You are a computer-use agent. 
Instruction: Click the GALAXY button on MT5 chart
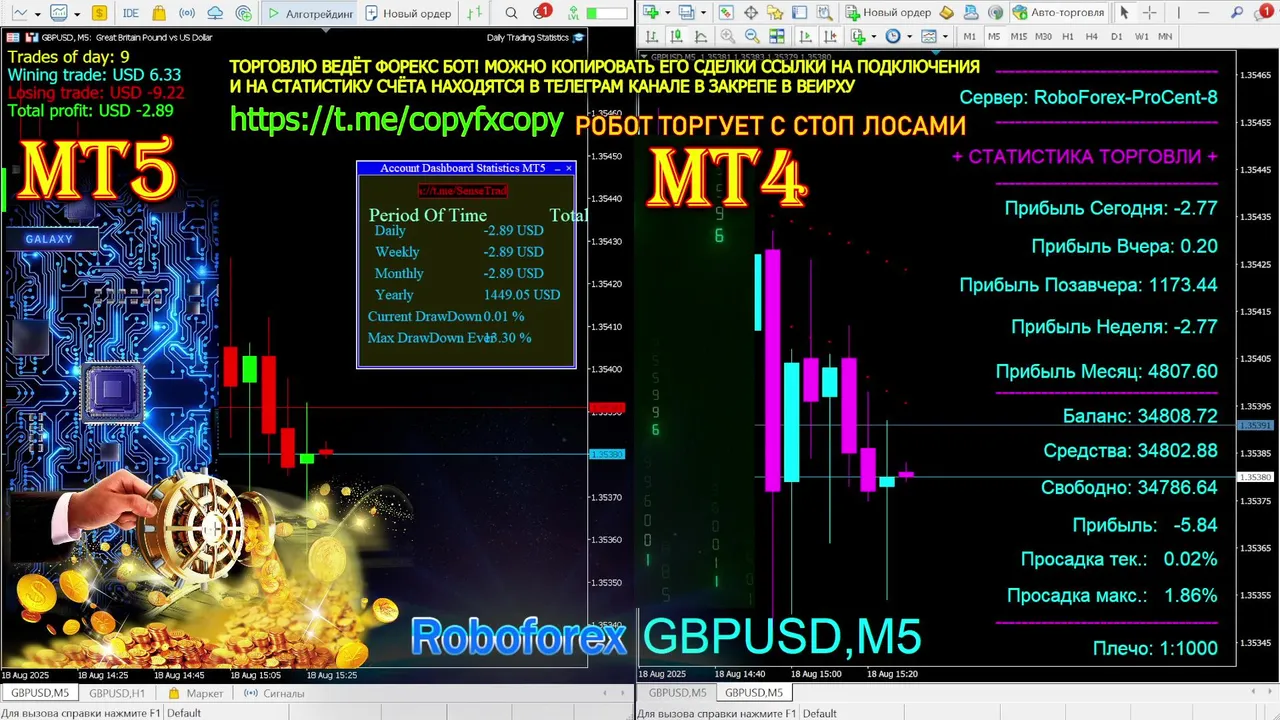(50, 239)
